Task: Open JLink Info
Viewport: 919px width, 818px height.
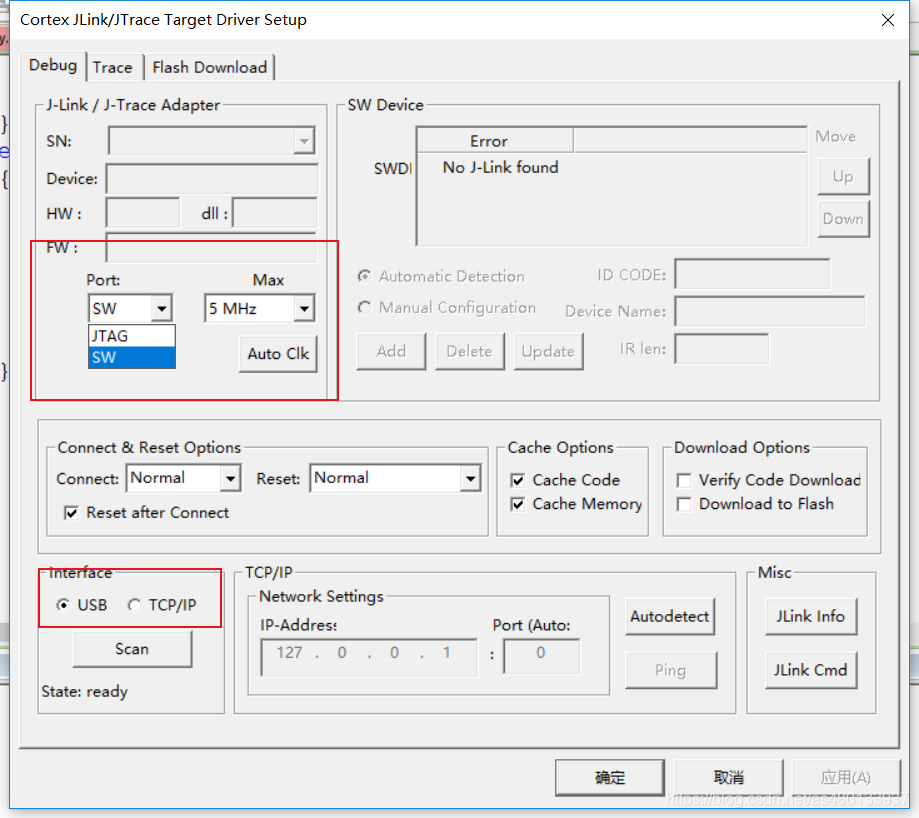Action: (810, 617)
